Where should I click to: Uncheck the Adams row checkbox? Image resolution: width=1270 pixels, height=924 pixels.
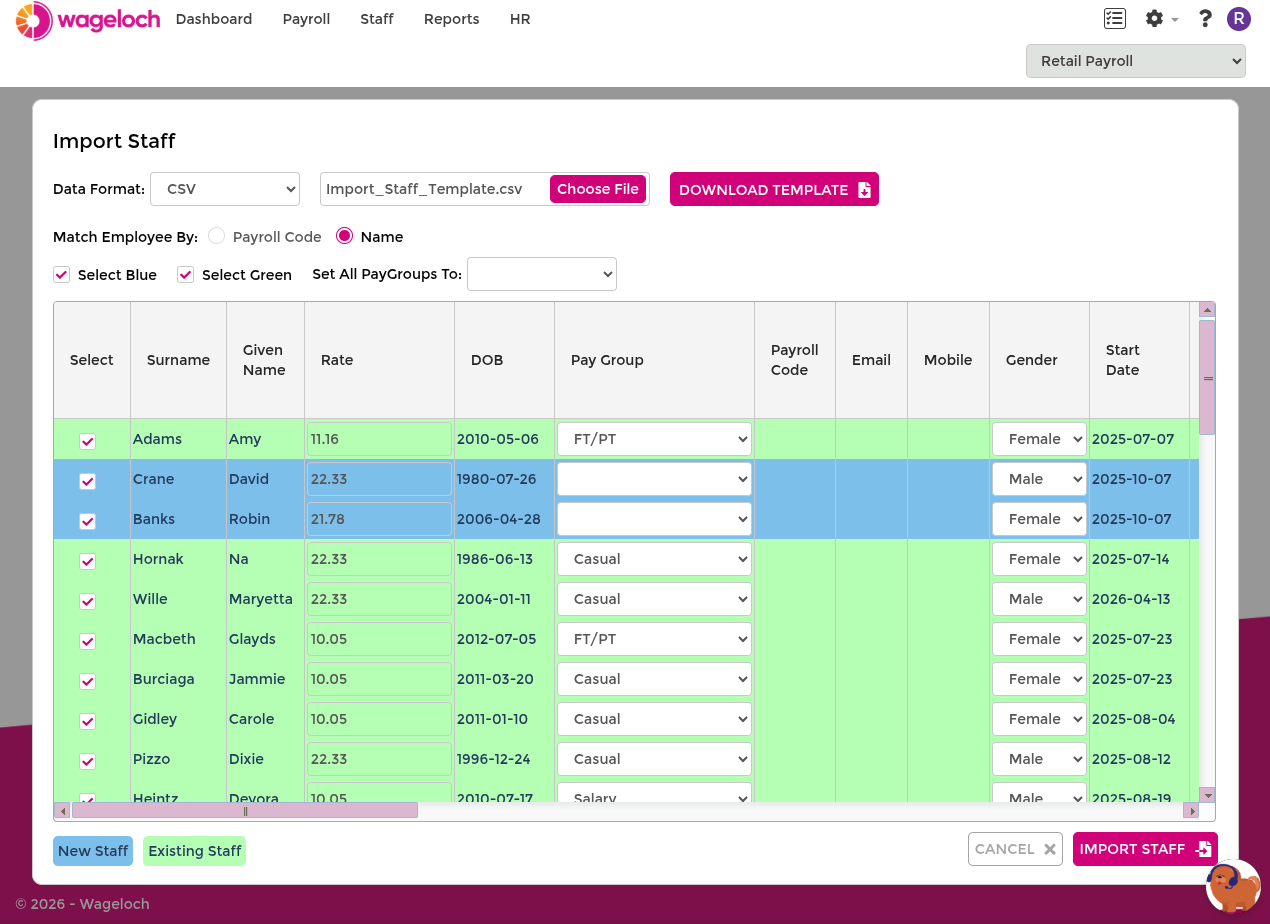[88, 441]
